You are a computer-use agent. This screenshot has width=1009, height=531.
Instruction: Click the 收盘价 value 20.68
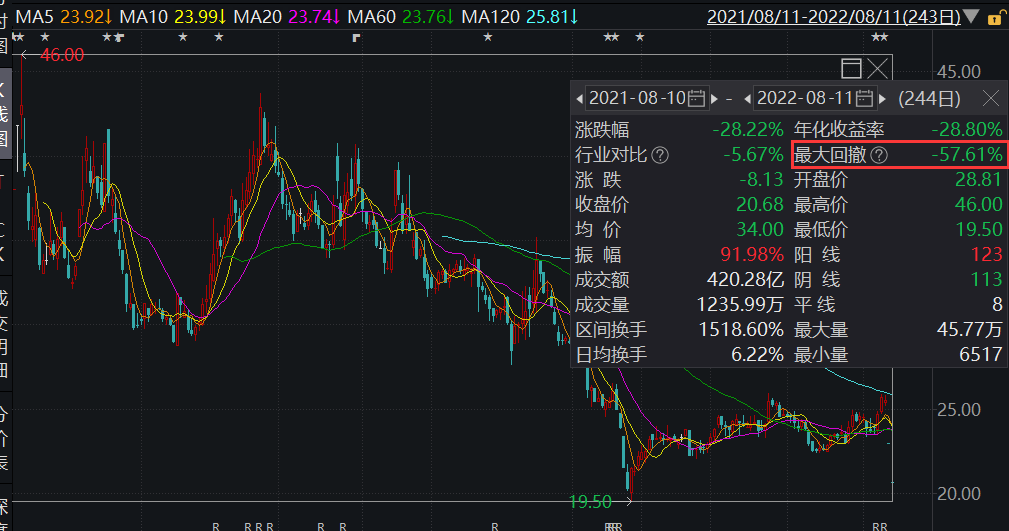(x=760, y=205)
